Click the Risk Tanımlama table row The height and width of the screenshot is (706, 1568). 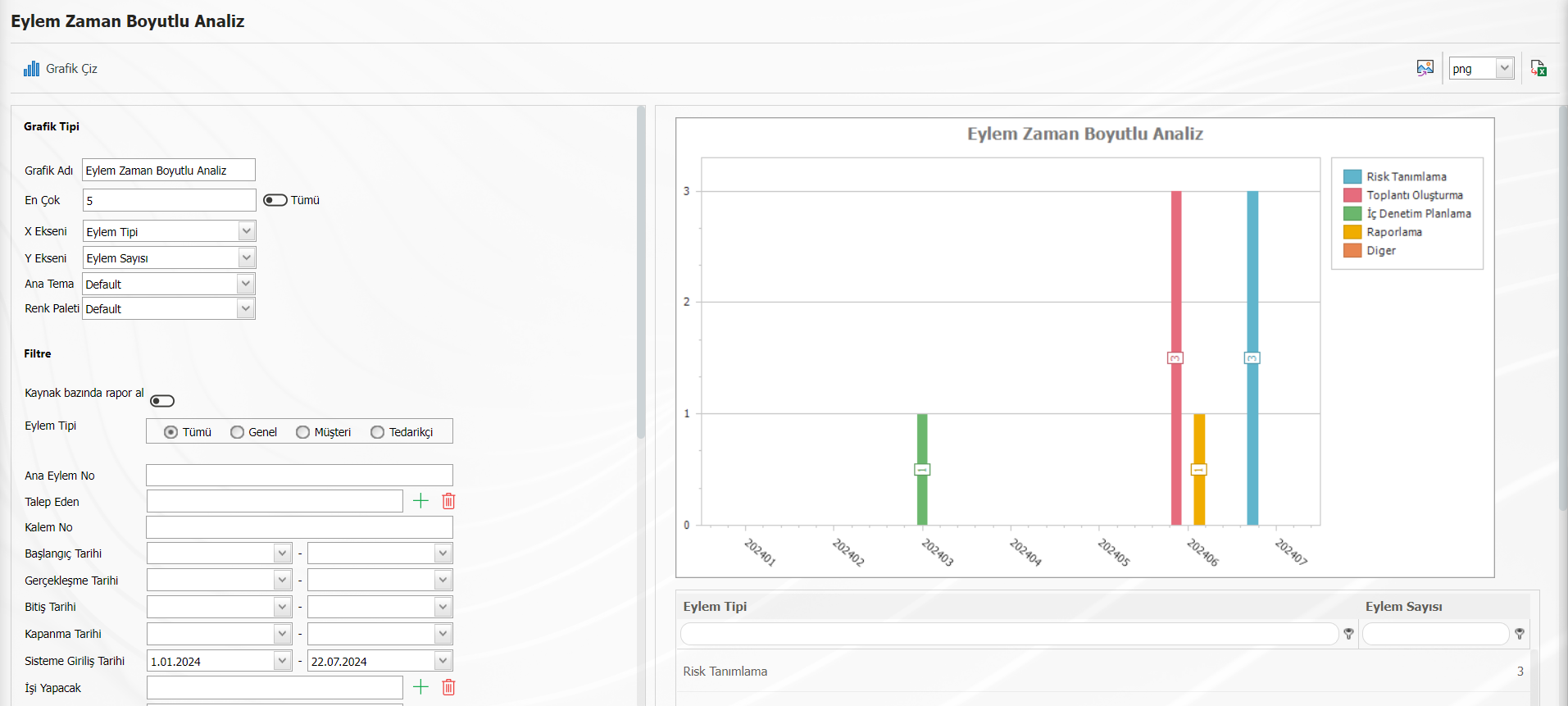pos(1102,671)
